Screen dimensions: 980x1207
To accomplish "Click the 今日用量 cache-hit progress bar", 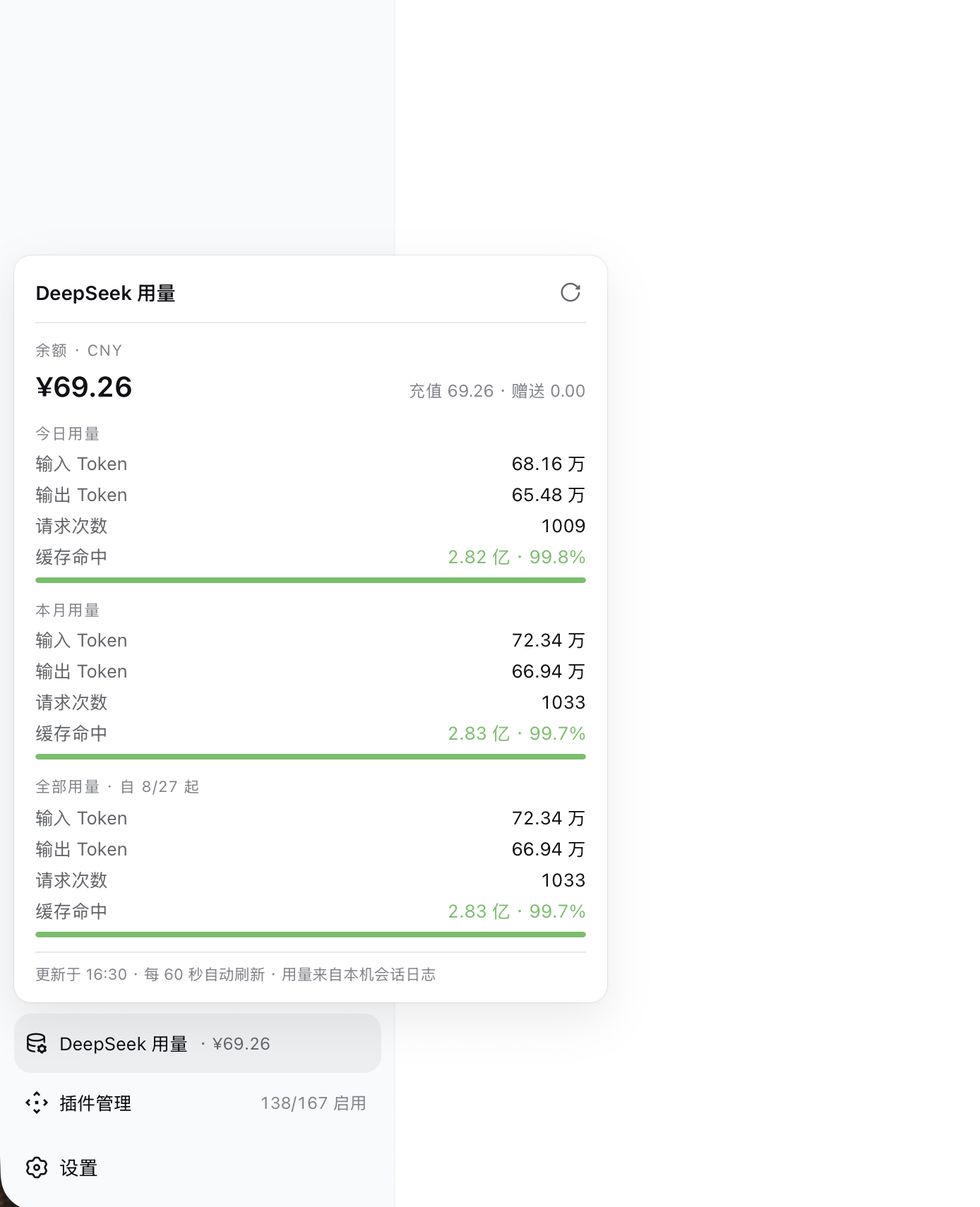I will [x=311, y=580].
